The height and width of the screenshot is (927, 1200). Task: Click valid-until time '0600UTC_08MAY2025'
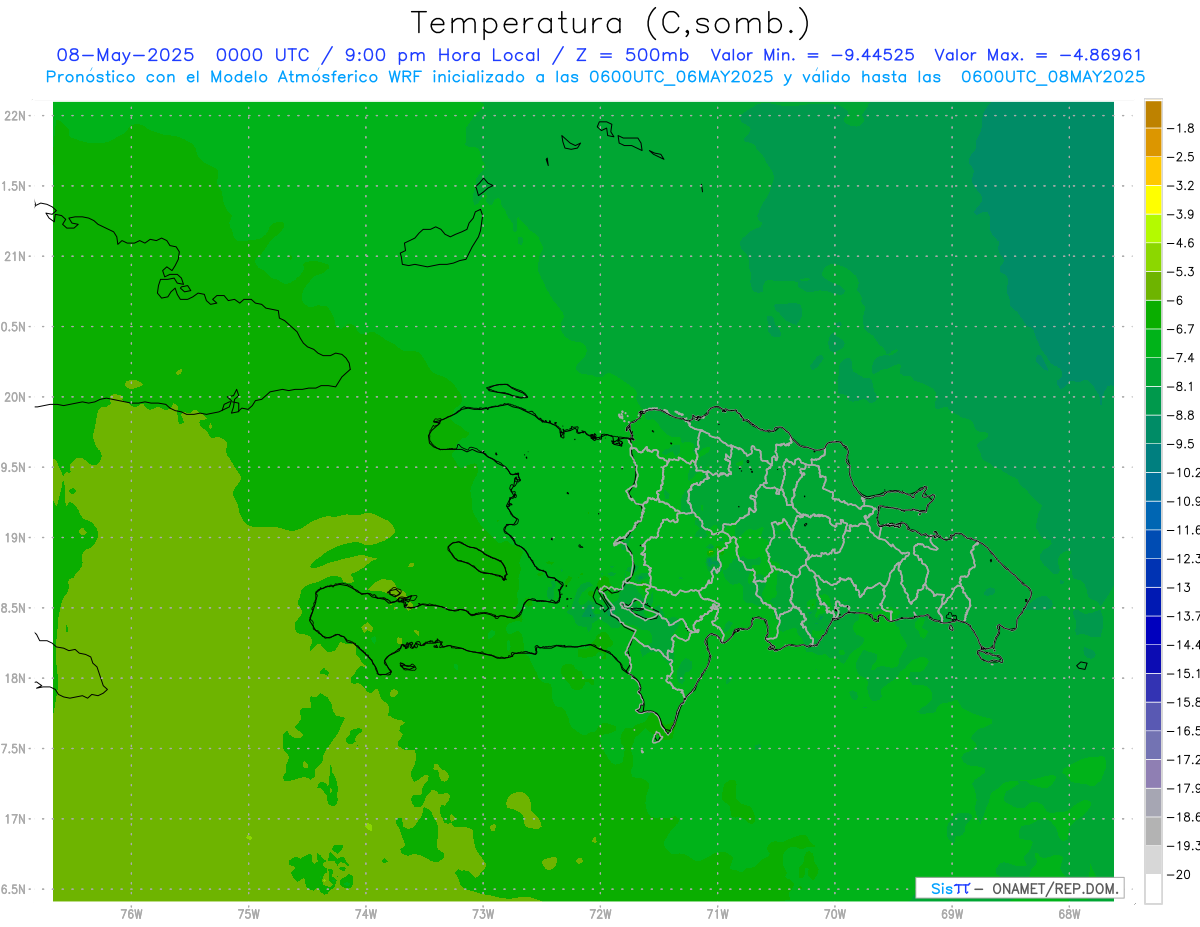(1052, 76)
